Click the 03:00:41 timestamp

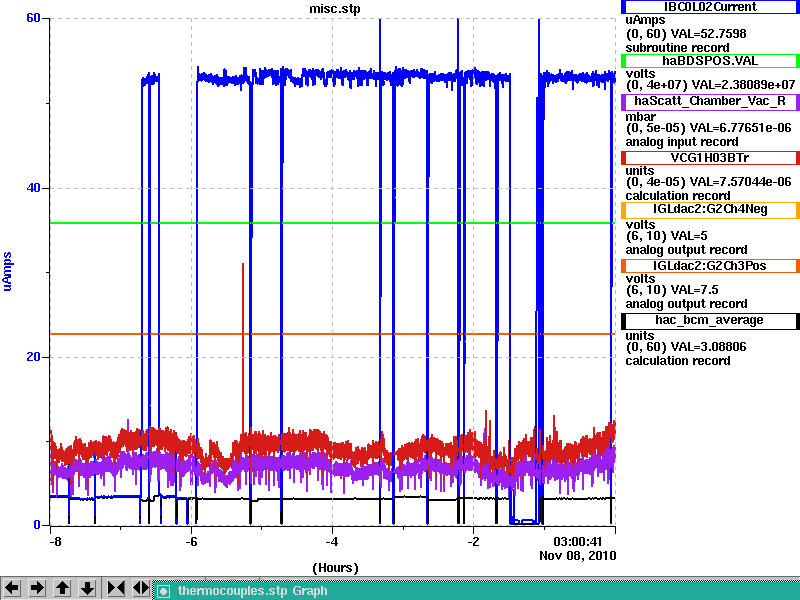[x=578, y=541]
